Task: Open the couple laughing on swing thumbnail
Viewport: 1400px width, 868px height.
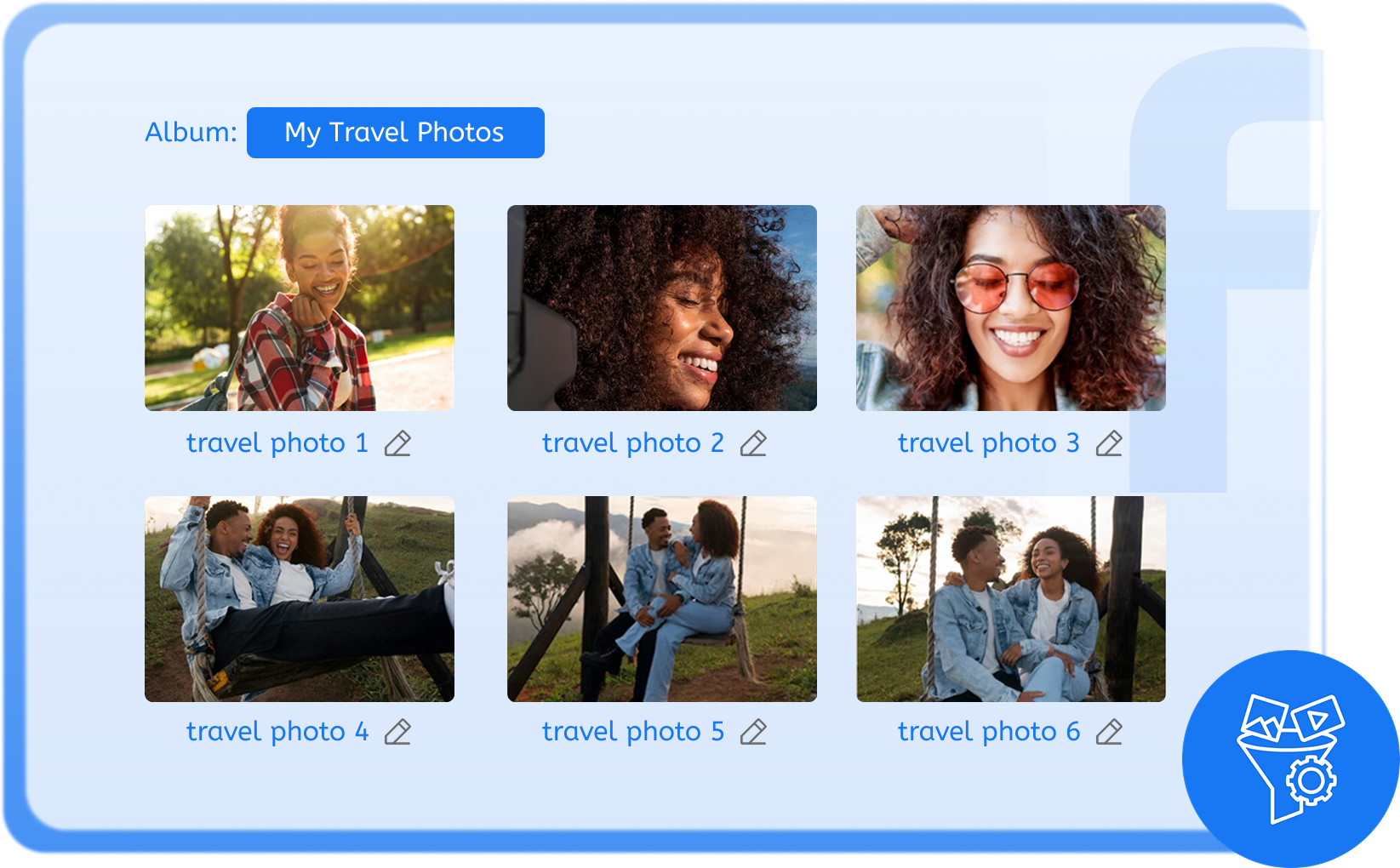Action: (300, 599)
